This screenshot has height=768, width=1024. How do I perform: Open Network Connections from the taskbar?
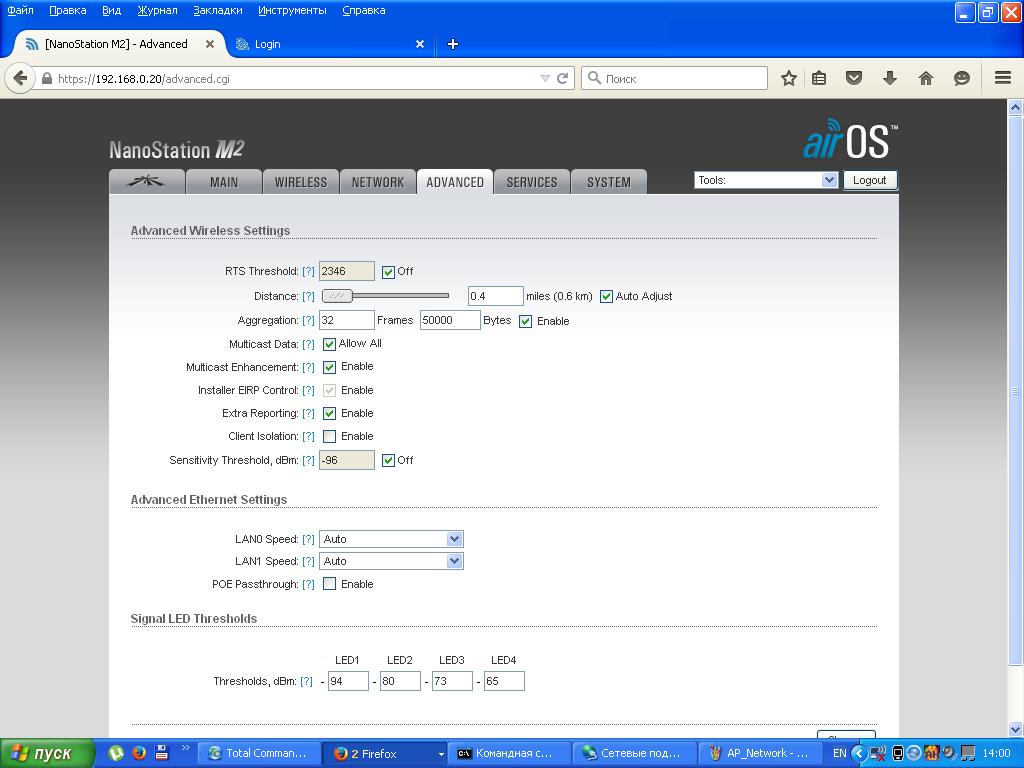point(635,753)
